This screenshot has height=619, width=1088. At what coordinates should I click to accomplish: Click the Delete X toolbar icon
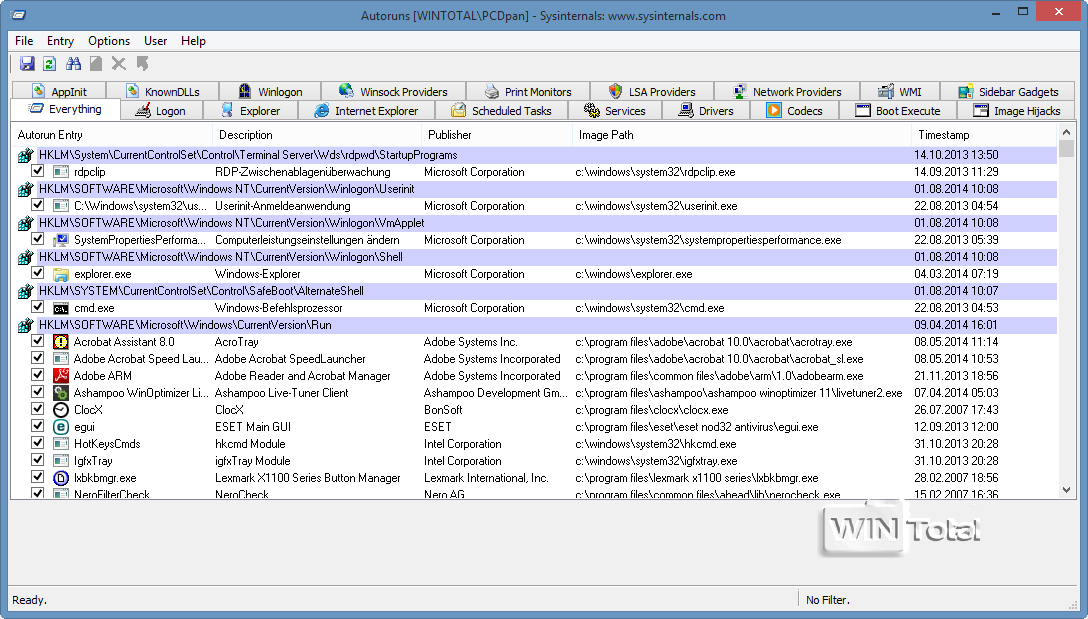[119, 64]
